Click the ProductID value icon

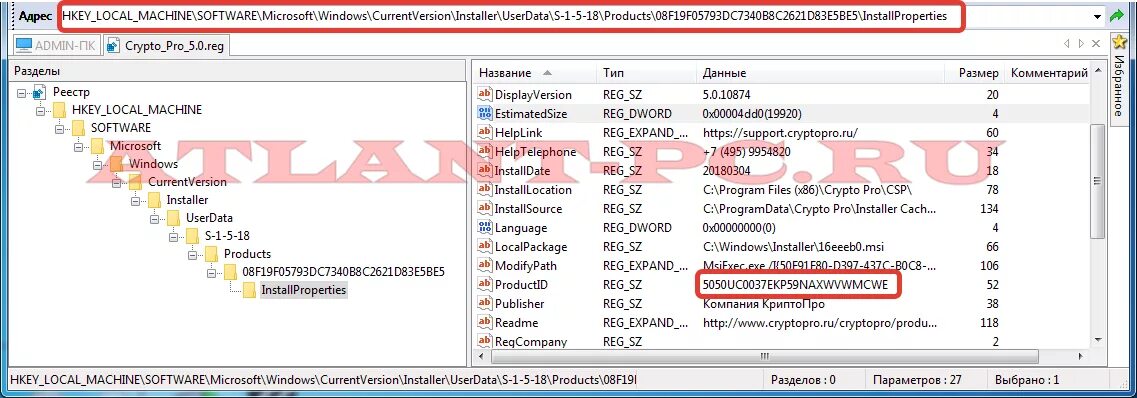(x=484, y=284)
